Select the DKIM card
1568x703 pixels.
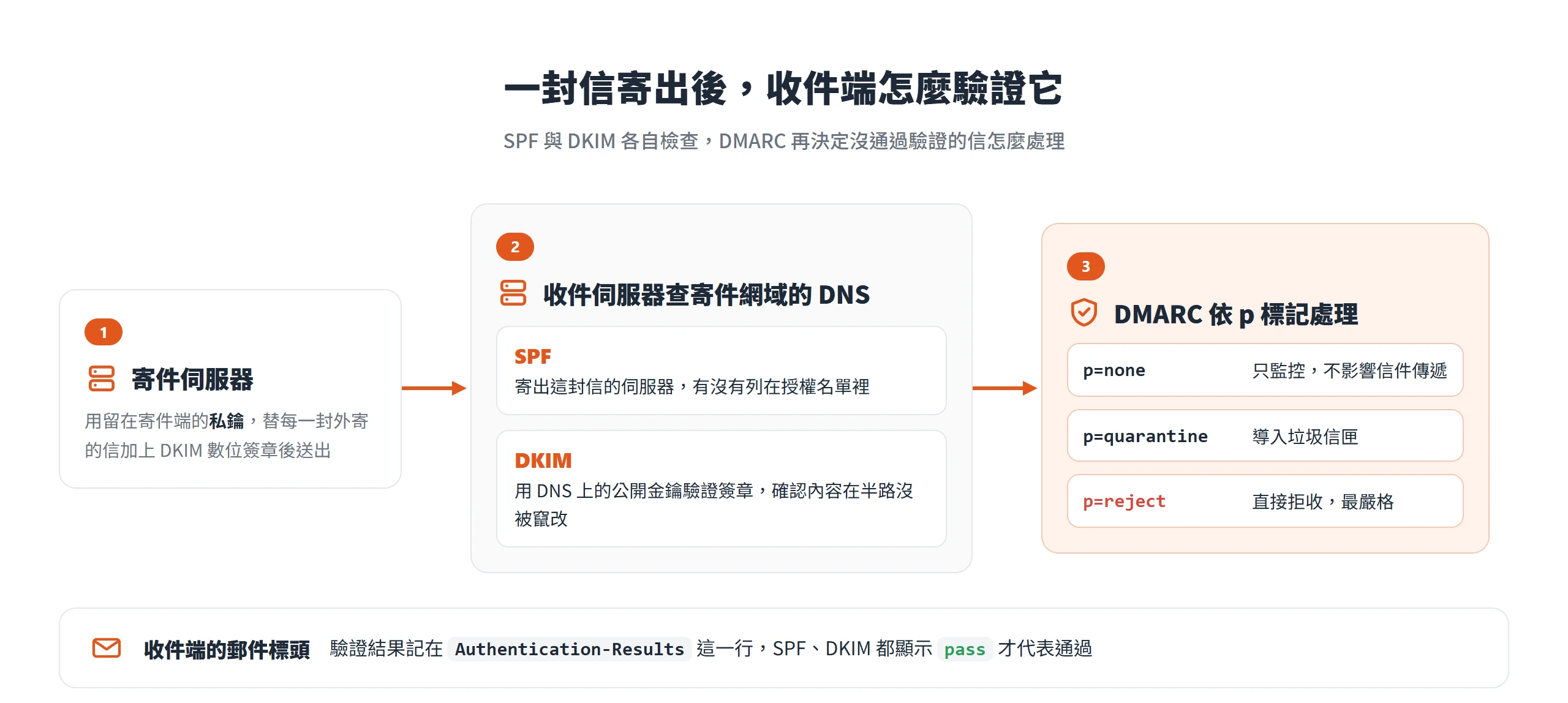pyautogui.click(x=722, y=489)
